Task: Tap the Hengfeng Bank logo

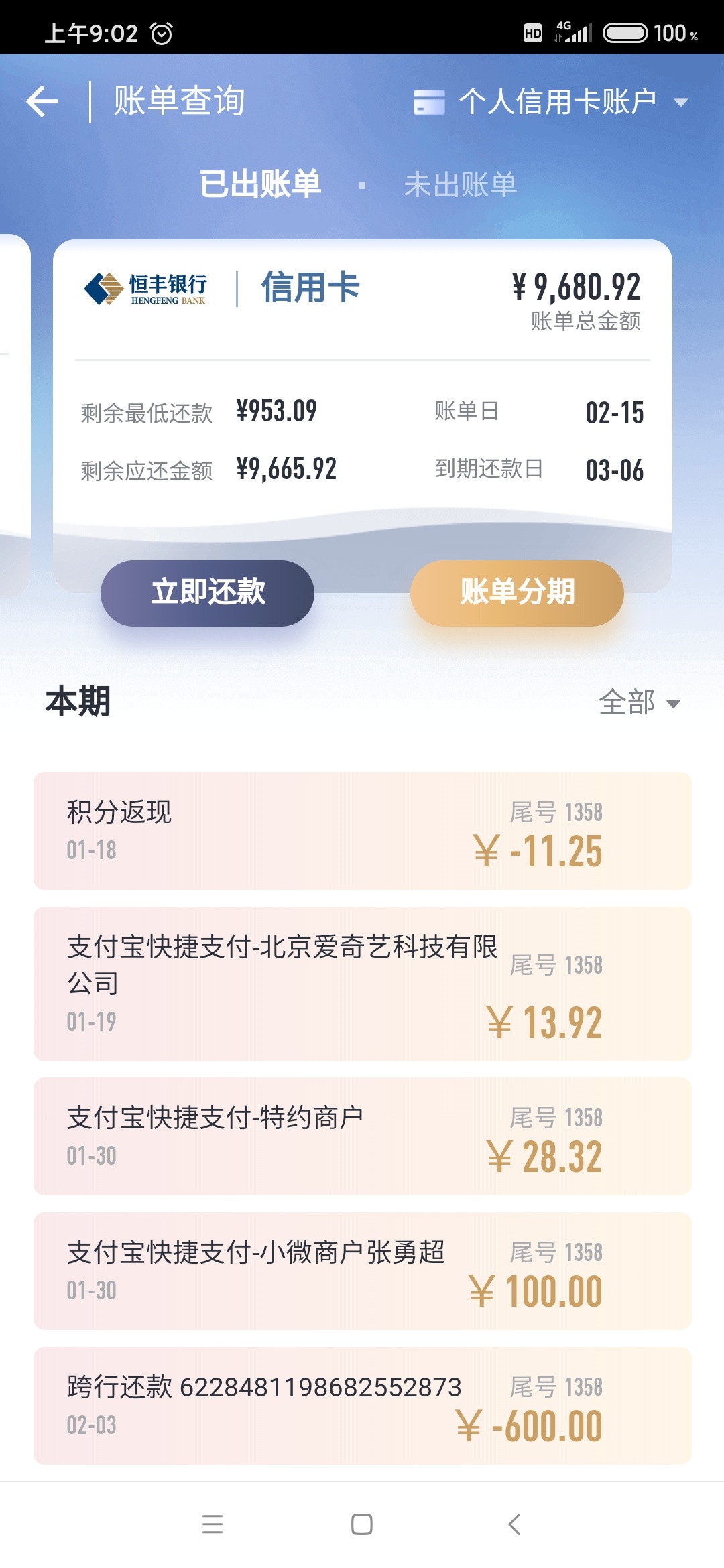Action: pos(145,289)
